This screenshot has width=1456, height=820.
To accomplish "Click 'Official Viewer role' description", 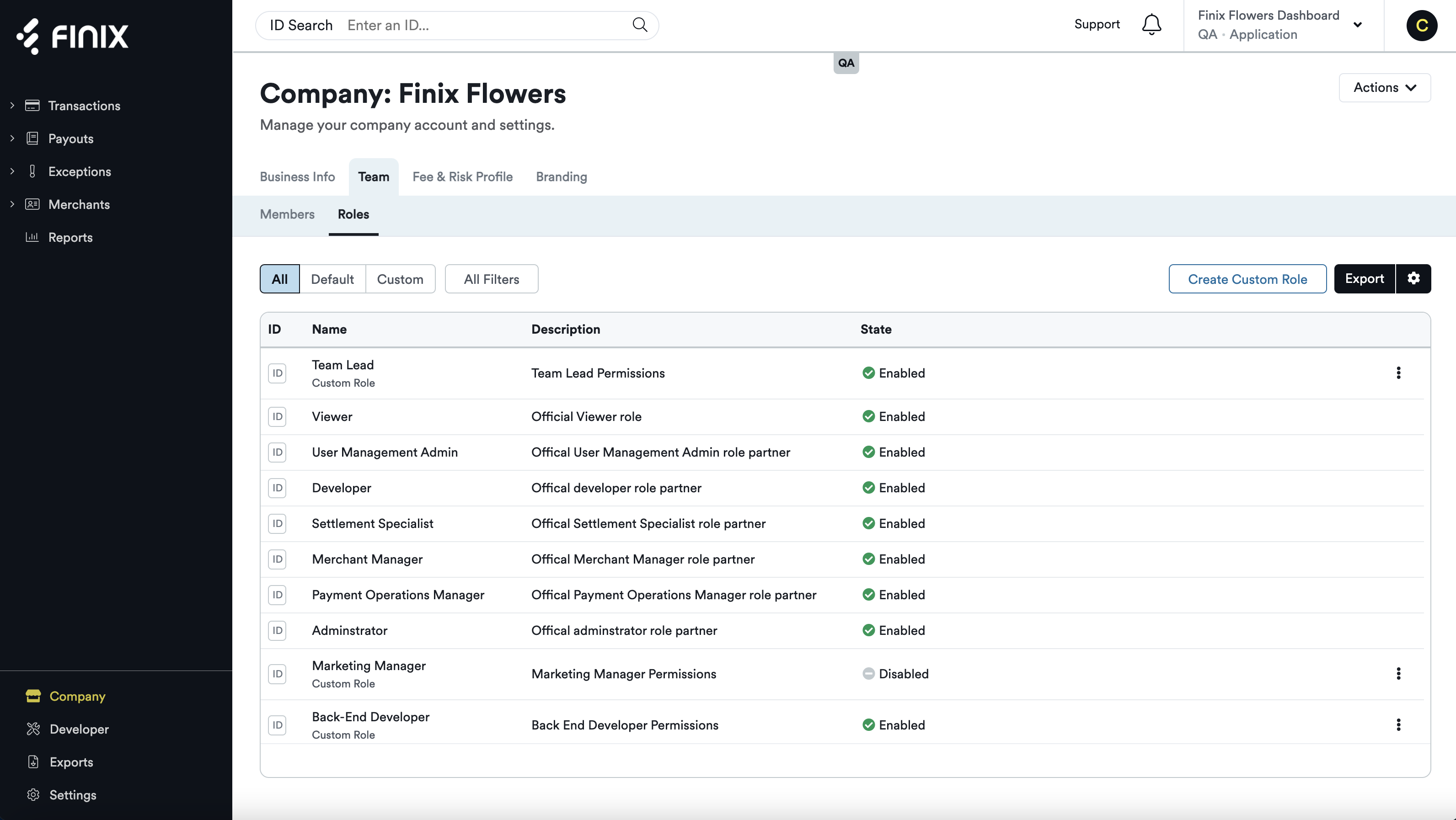I will [x=586, y=416].
